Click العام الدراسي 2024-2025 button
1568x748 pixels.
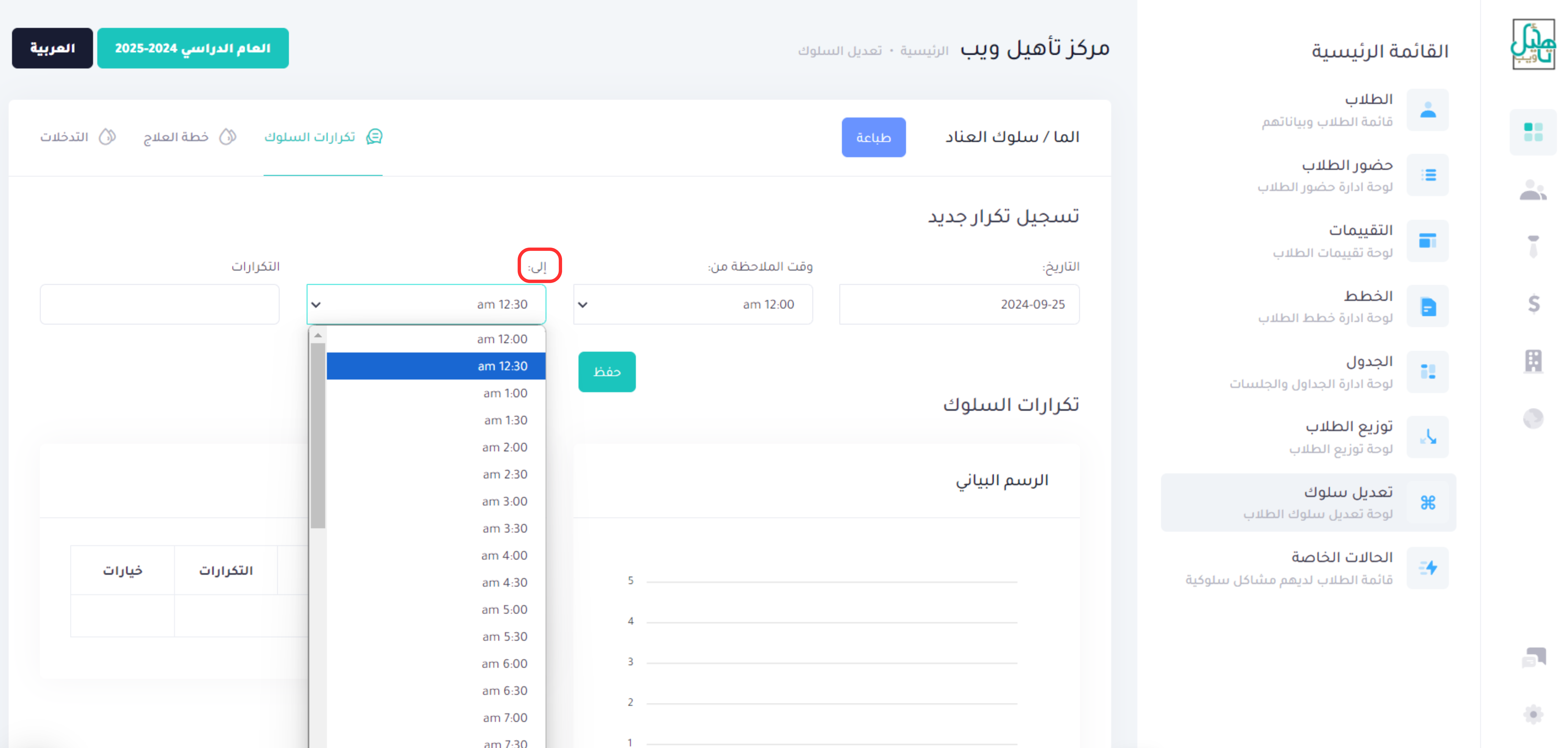point(193,48)
